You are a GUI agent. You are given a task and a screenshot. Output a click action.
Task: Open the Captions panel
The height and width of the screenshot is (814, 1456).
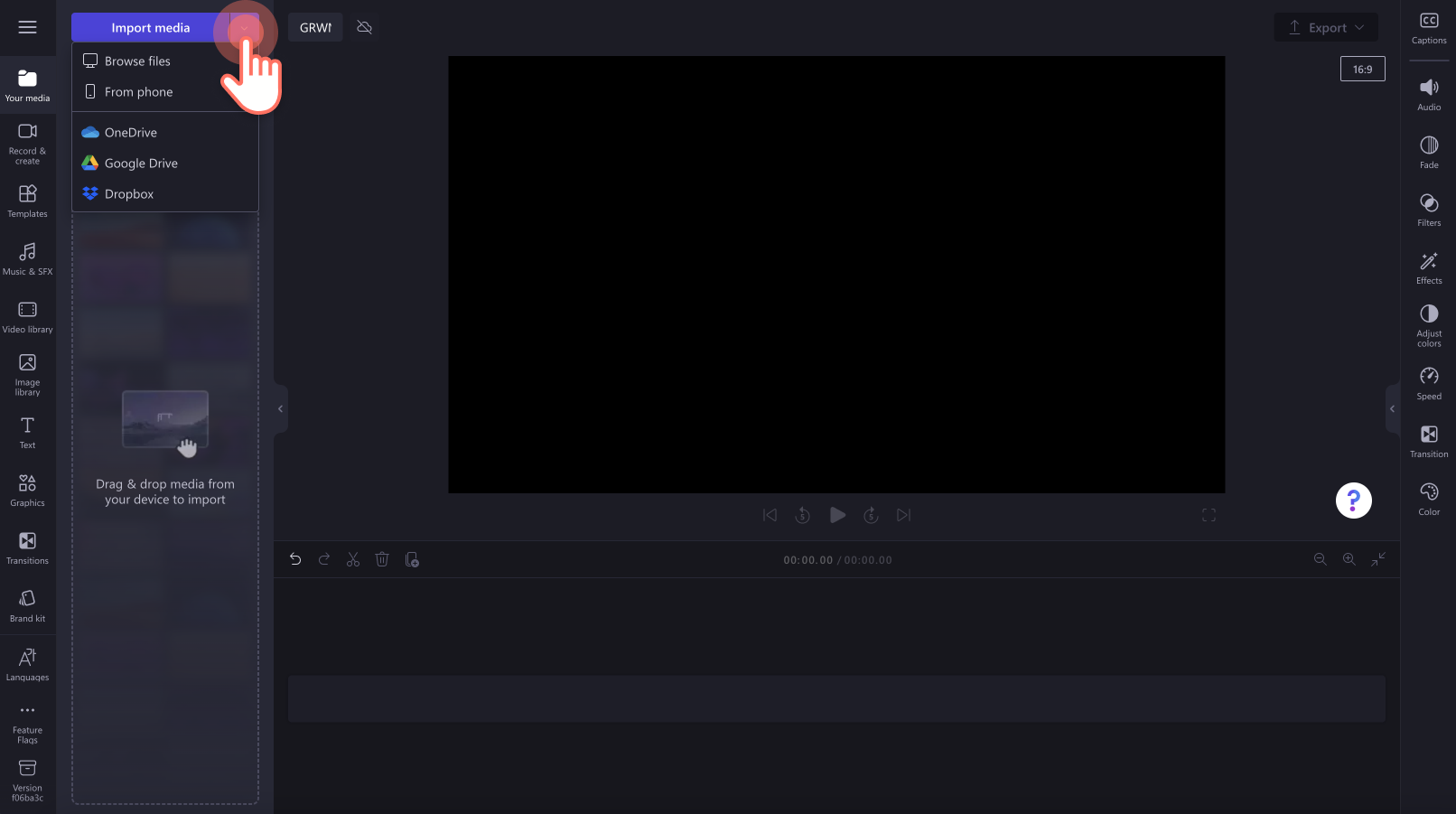coord(1429,28)
